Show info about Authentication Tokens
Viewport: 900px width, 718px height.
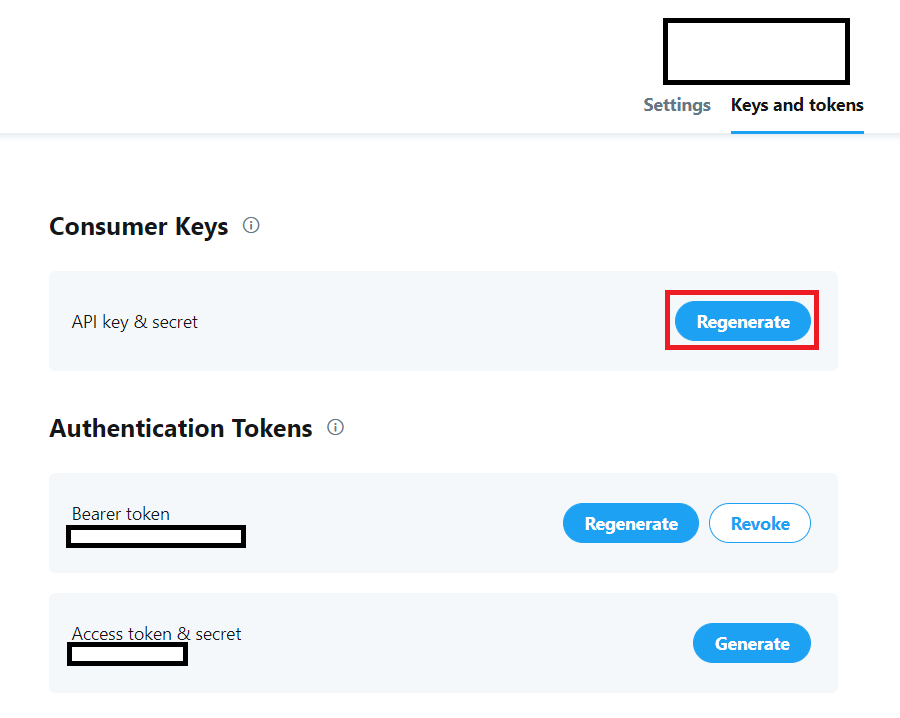335,427
